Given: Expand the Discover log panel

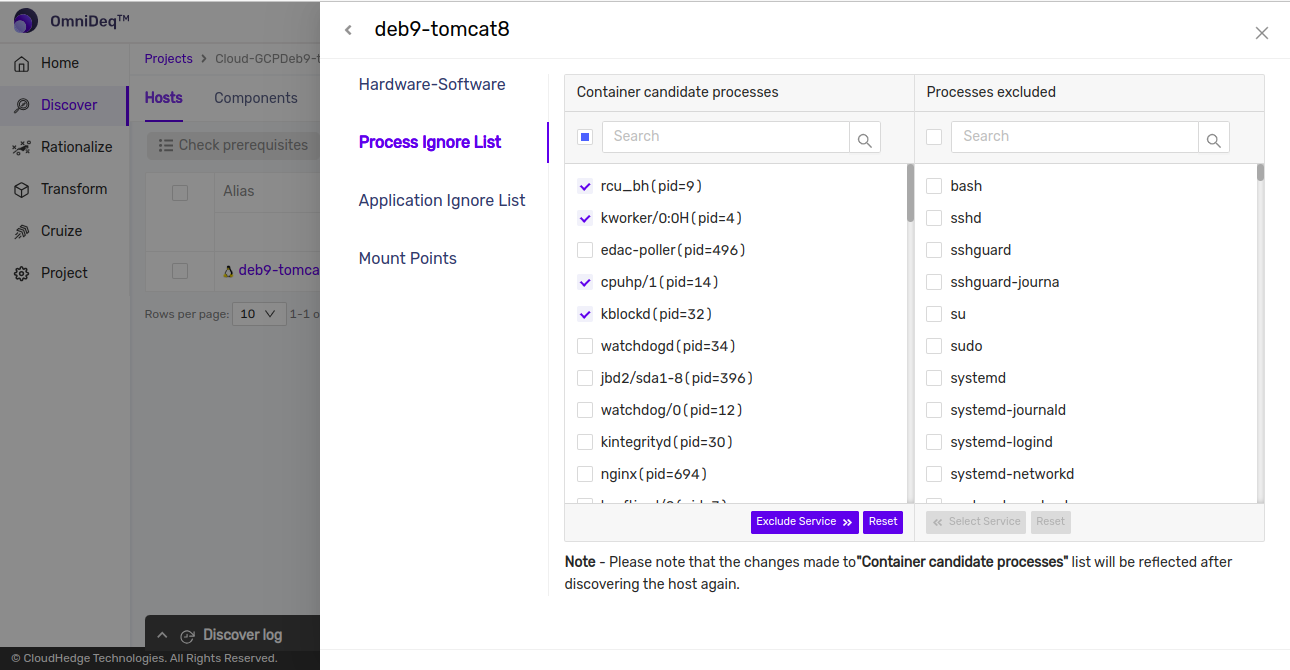Looking at the screenshot, I should click(162, 635).
